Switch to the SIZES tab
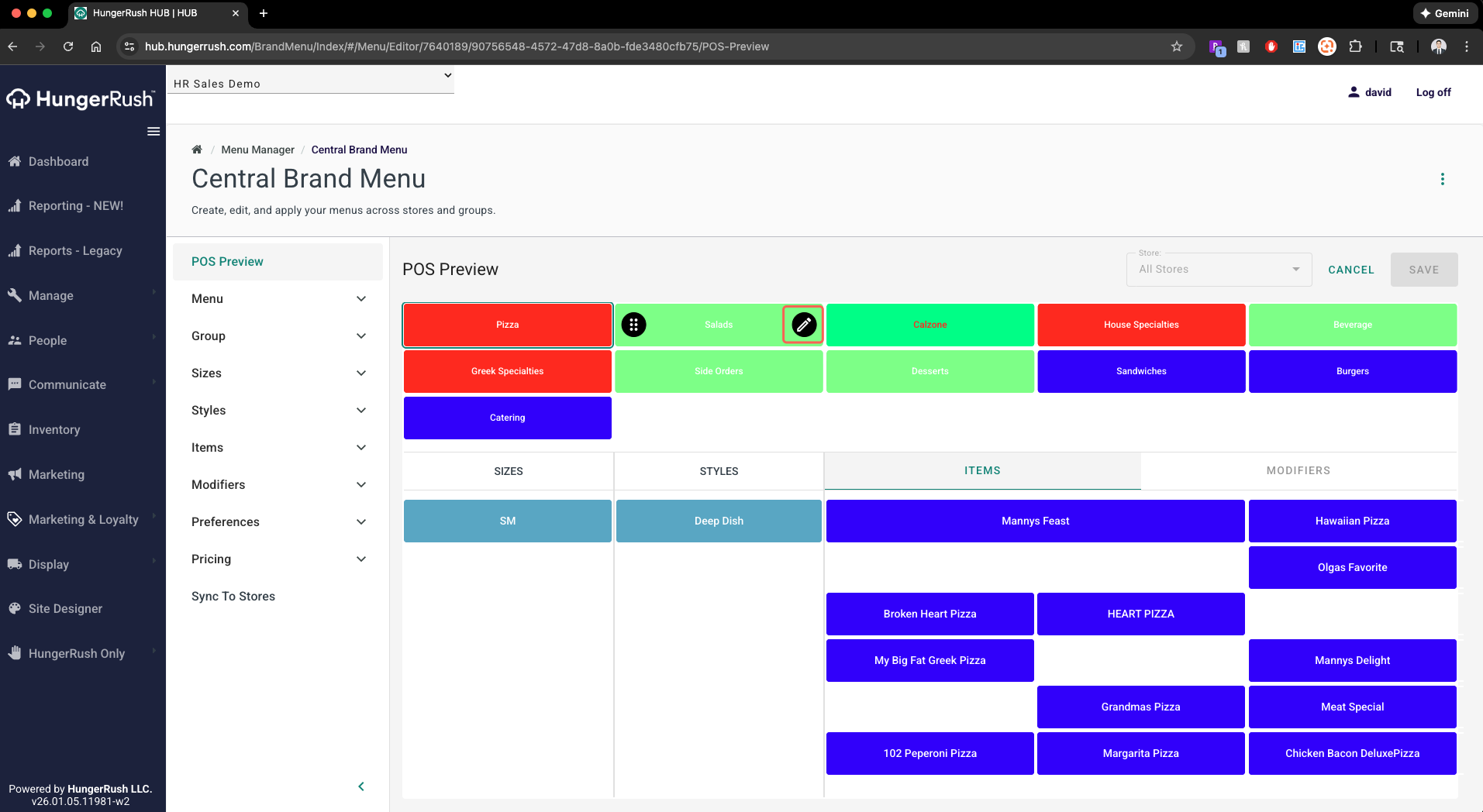This screenshot has width=1483, height=812. point(507,470)
